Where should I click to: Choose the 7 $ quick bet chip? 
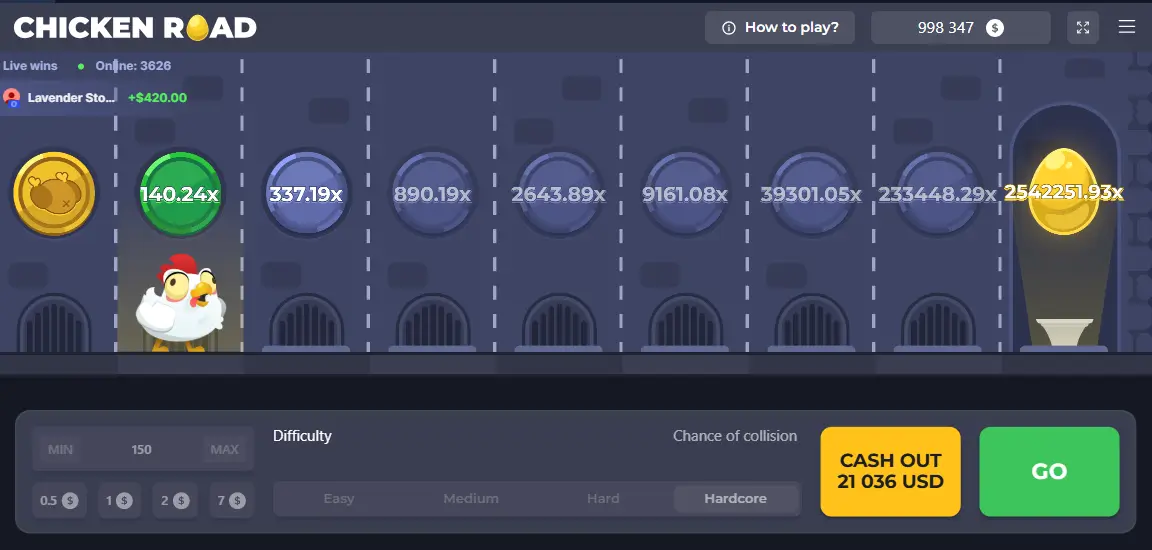[x=231, y=501]
